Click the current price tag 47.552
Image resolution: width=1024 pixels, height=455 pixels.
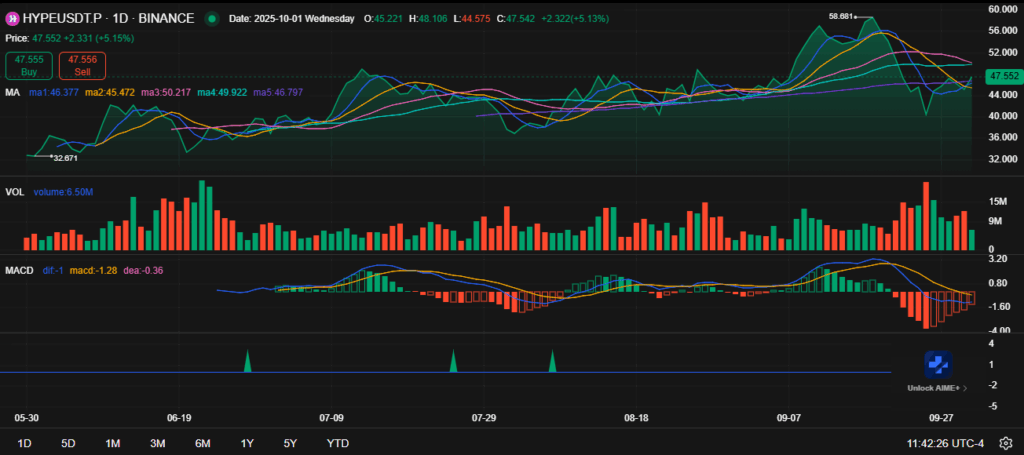pyautogui.click(x=1001, y=76)
